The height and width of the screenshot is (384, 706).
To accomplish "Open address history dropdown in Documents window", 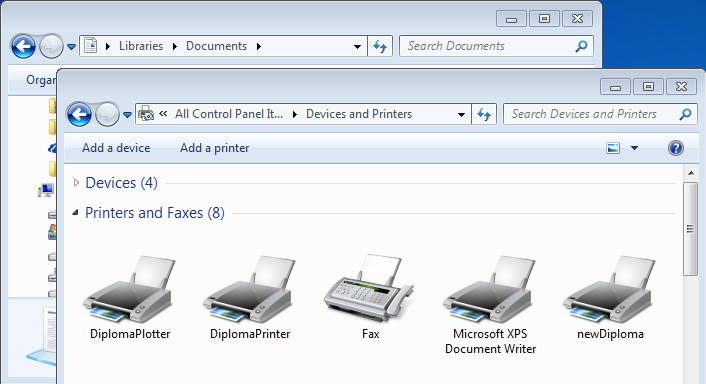I will click(357, 46).
